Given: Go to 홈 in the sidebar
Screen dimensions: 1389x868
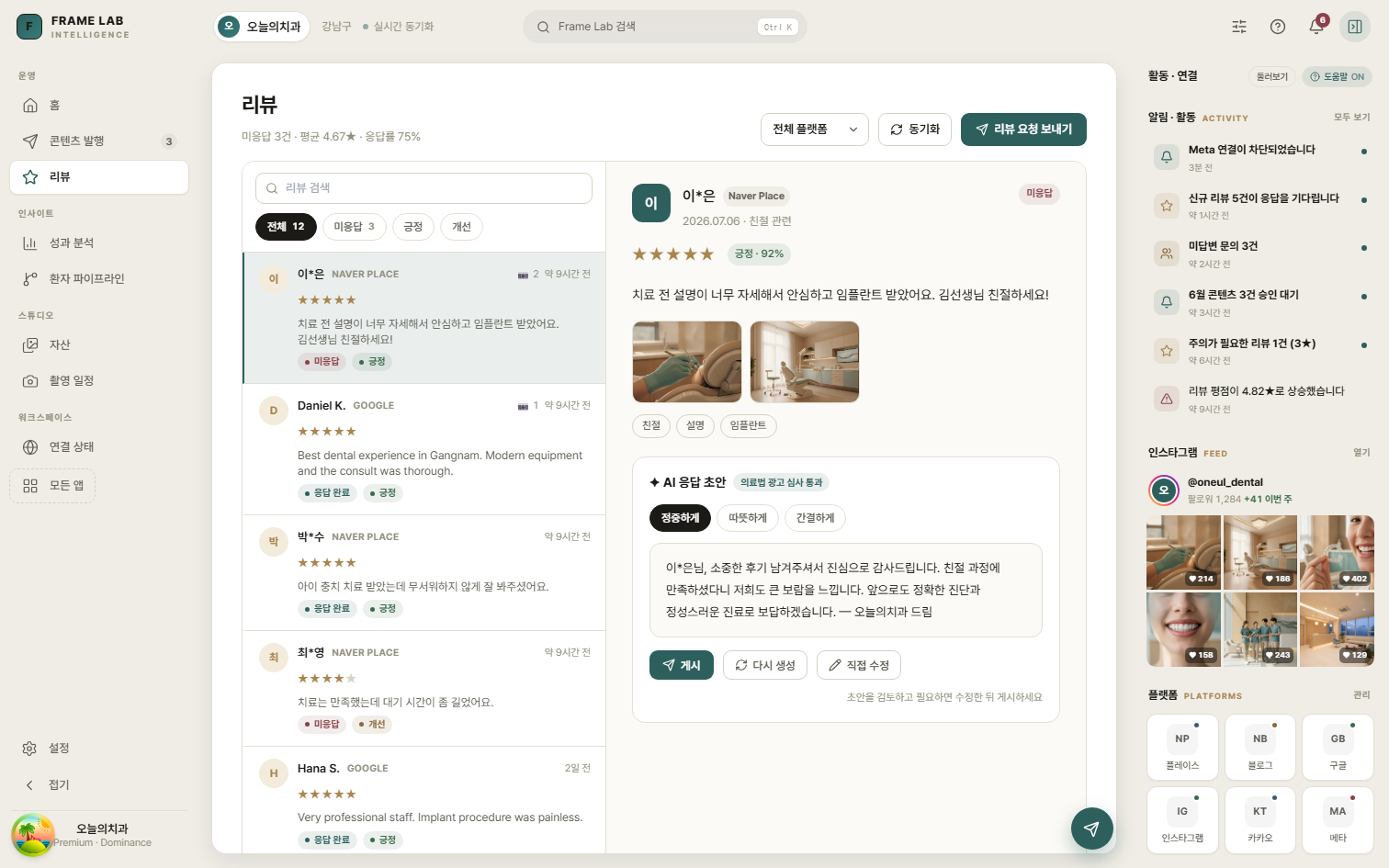Looking at the screenshot, I should [99, 106].
